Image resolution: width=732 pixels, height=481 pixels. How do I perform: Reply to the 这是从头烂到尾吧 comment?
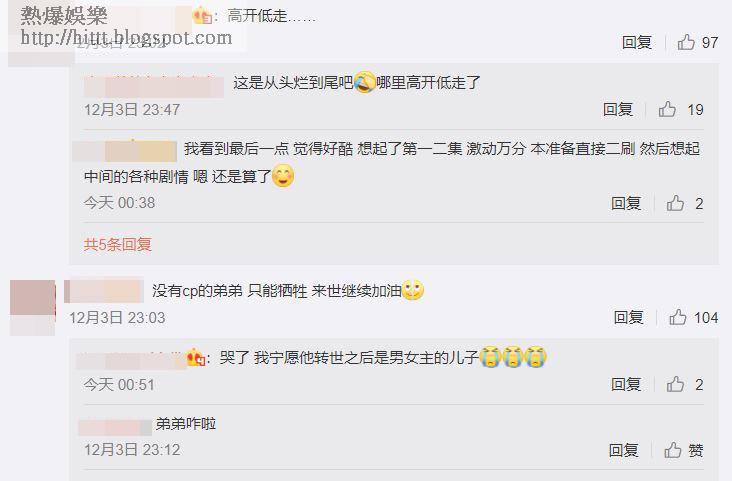618,109
